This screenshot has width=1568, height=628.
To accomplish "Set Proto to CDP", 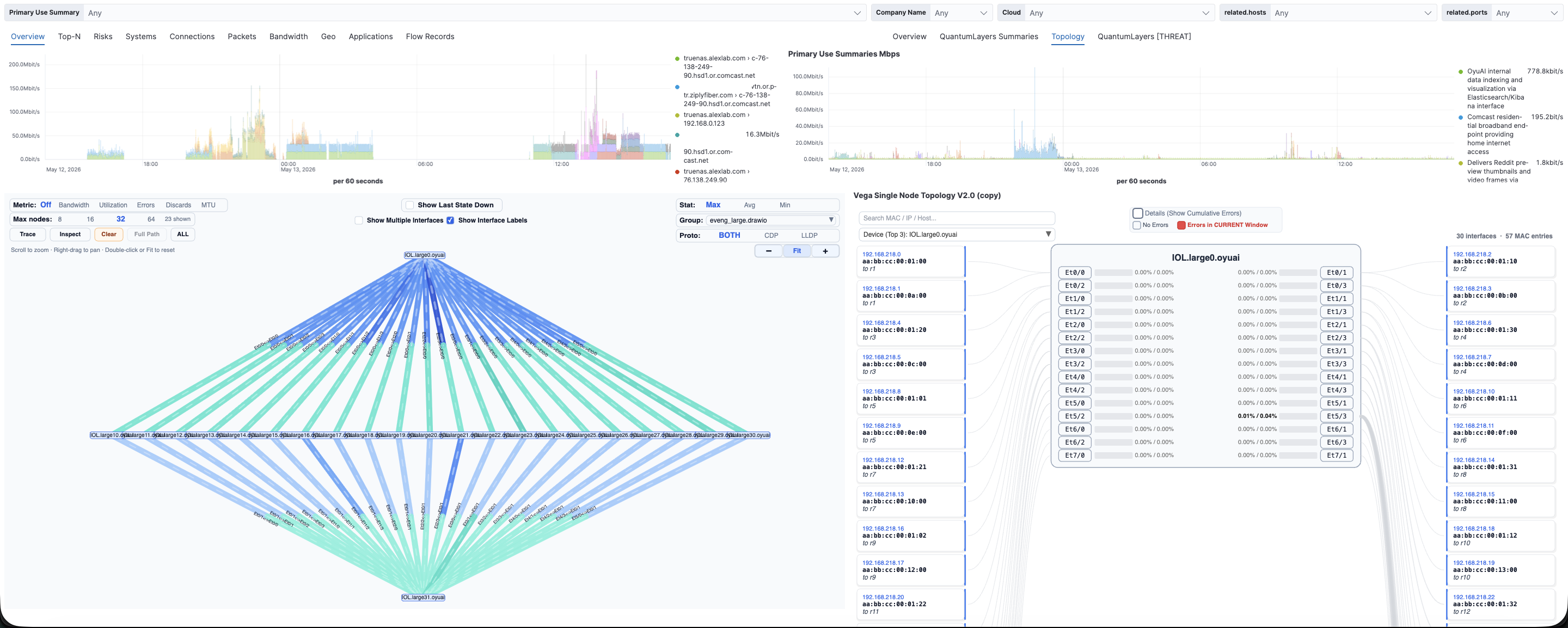I will [771, 236].
